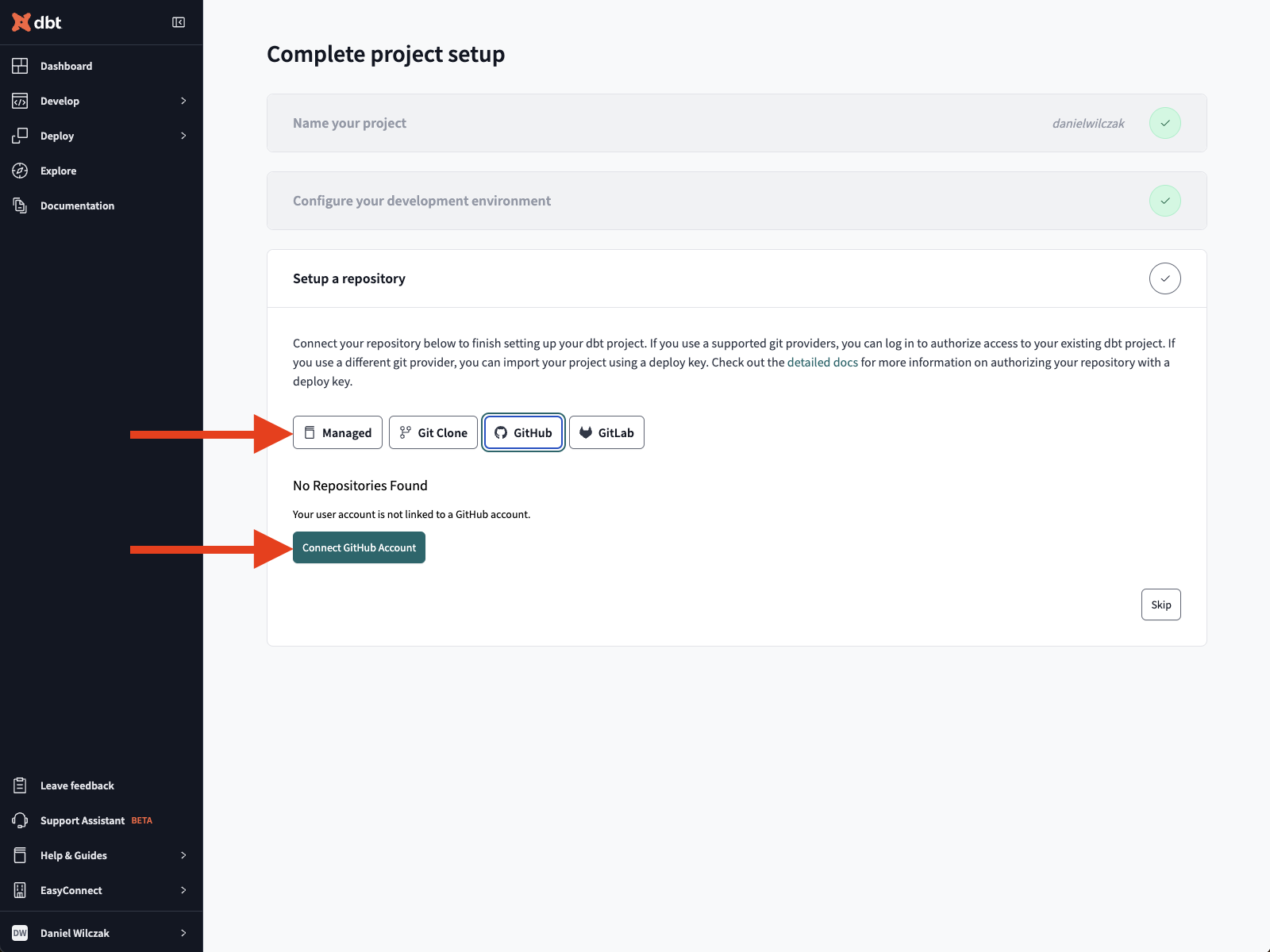This screenshot has height=952, width=1270.
Task: Click the Help & Guides book icon
Action: [x=20, y=855]
